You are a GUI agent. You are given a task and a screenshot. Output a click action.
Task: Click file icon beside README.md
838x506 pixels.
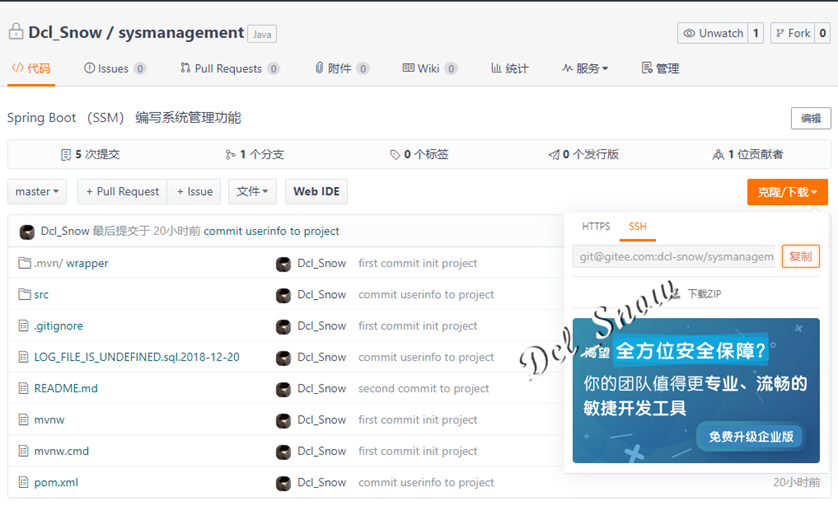pyautogui.click(x=23, y=388)
